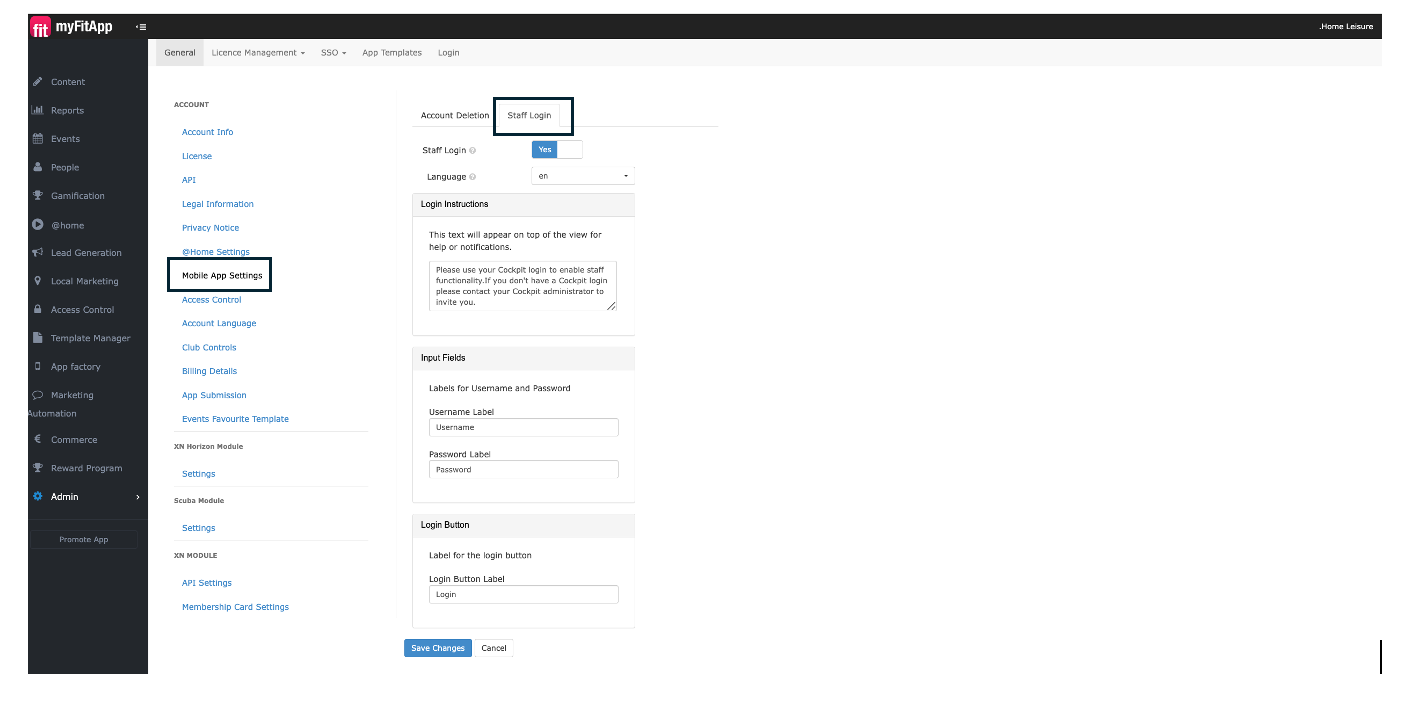Open the Membership Card Settings link
This screenshot has height=728, width=1420.
point(235,607)
